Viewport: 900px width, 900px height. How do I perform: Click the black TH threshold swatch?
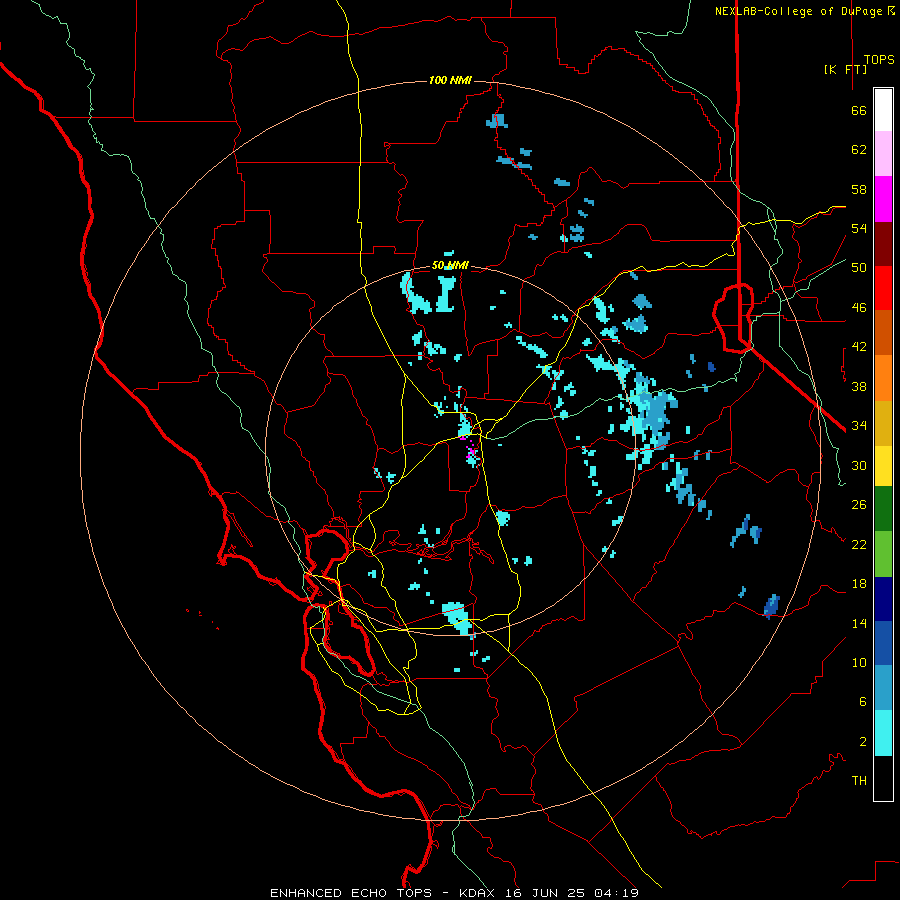click(883, 778)
